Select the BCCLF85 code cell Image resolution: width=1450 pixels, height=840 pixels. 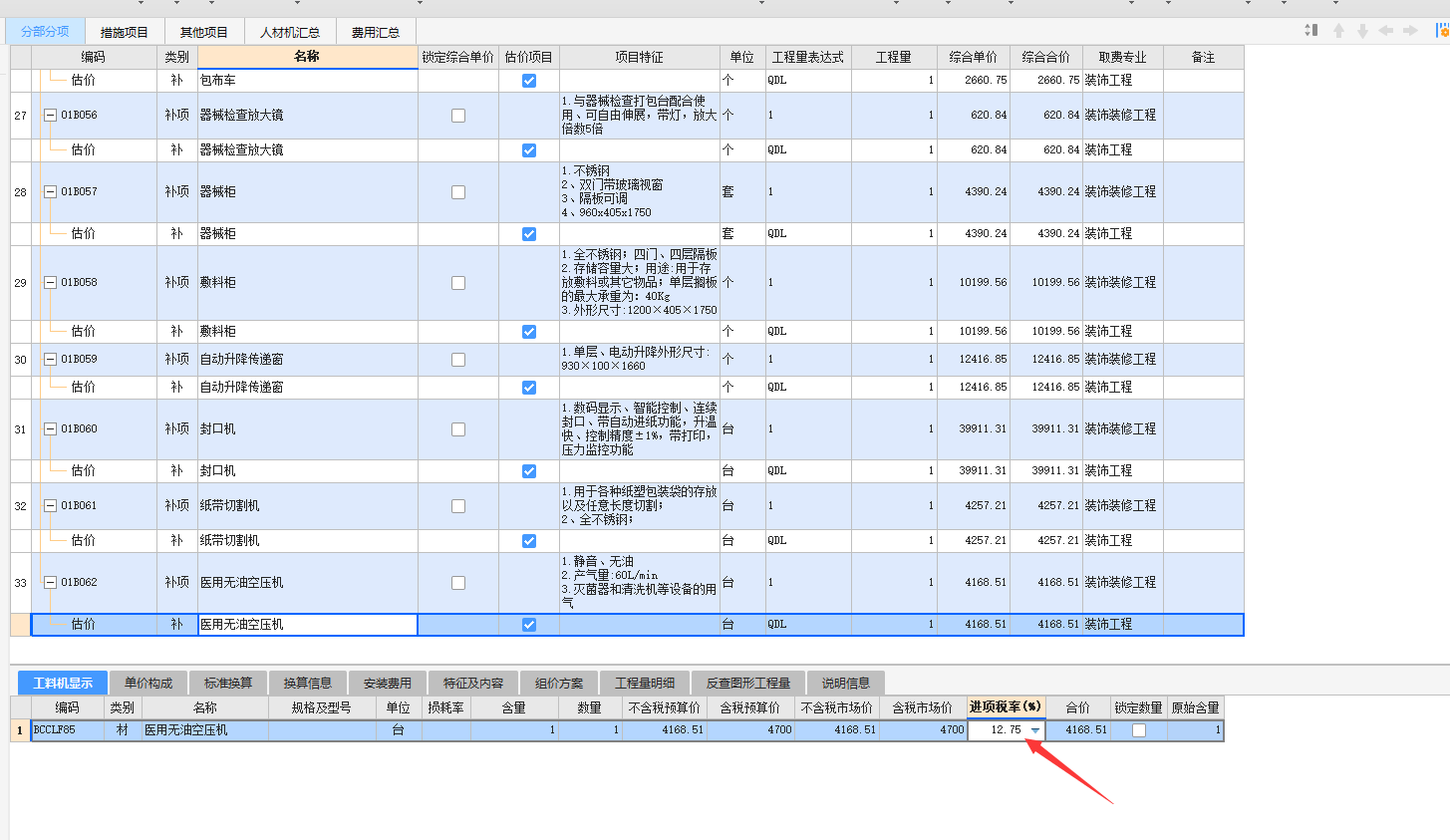click(68, 730)
